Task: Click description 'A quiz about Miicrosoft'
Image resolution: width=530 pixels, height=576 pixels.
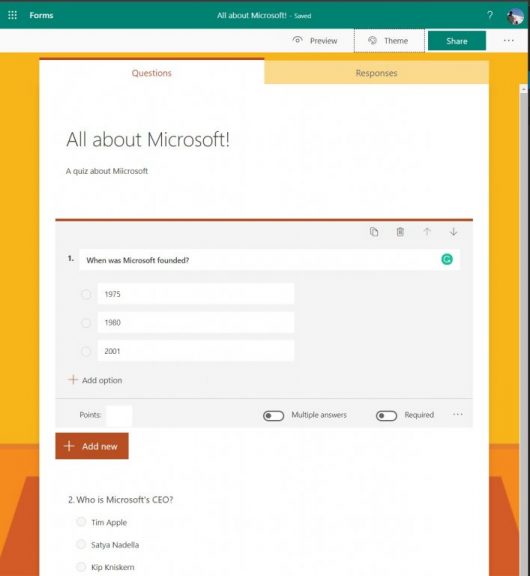Action: click(x=107, y=171)
